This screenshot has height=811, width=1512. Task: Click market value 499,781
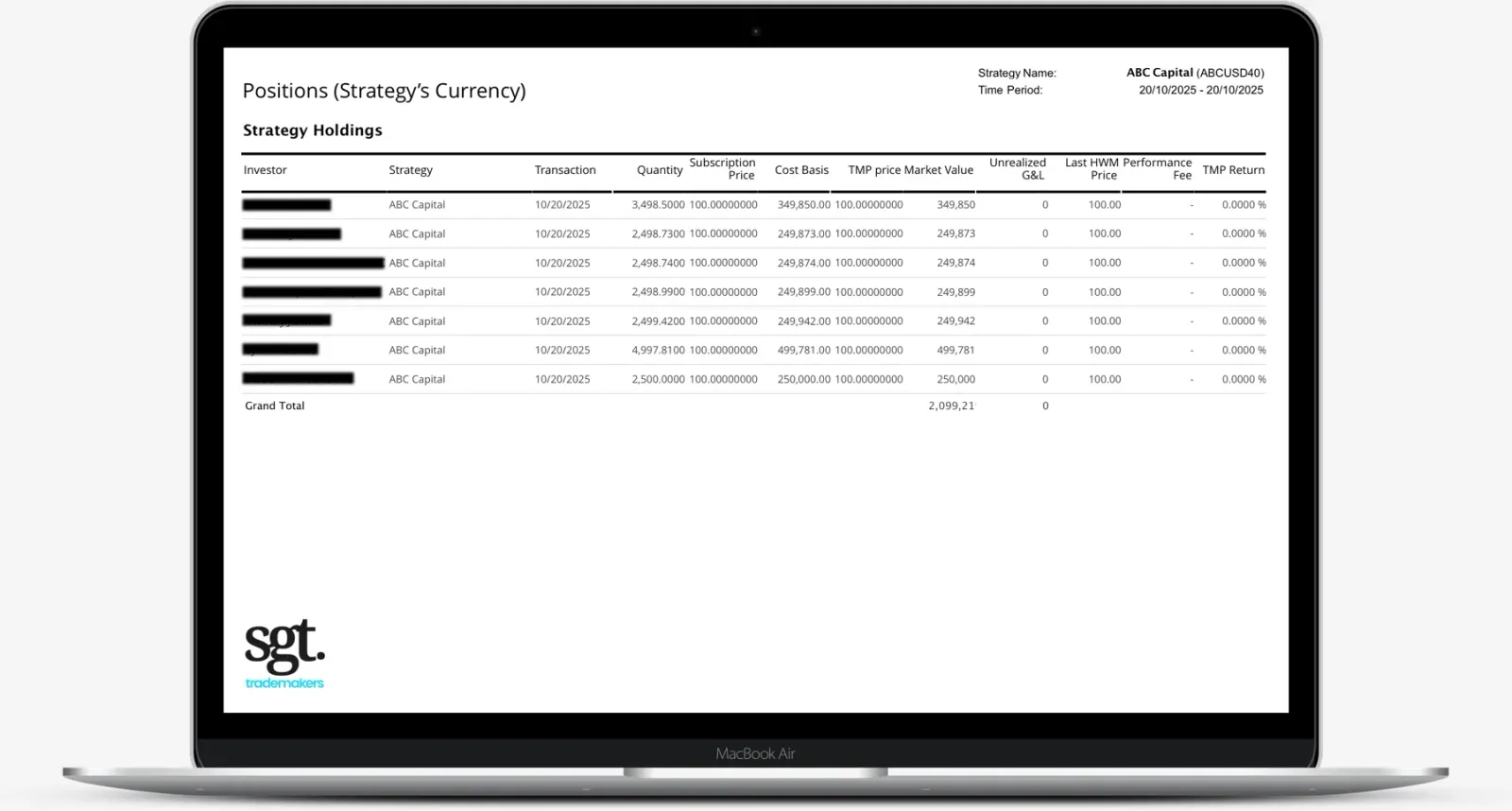click(955, 350)
